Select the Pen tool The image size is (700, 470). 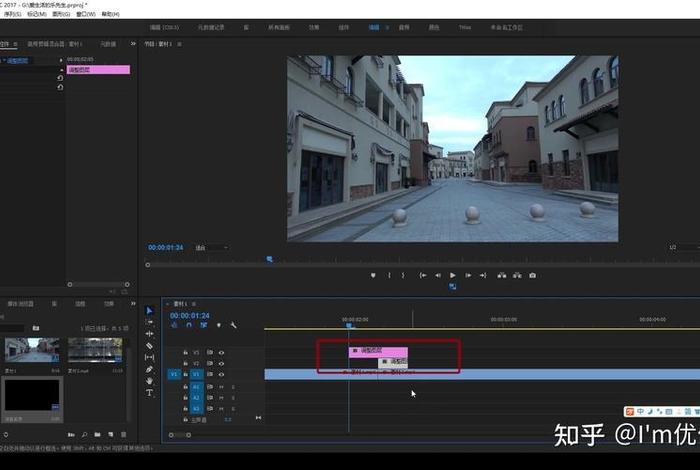pyautogui.click(x=150, y=369)
